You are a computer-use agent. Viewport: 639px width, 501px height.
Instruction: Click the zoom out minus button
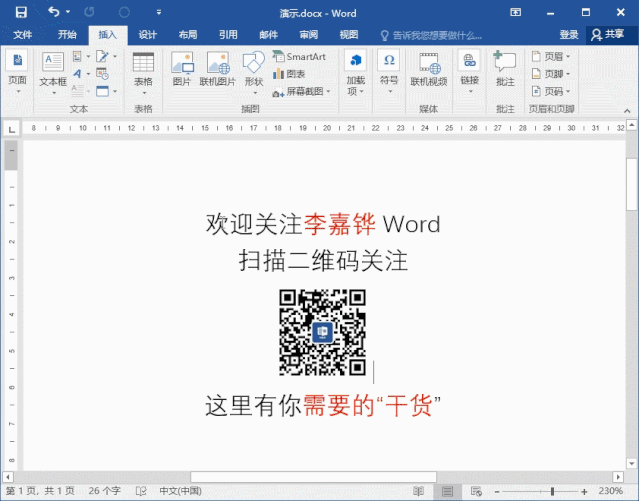497,491
